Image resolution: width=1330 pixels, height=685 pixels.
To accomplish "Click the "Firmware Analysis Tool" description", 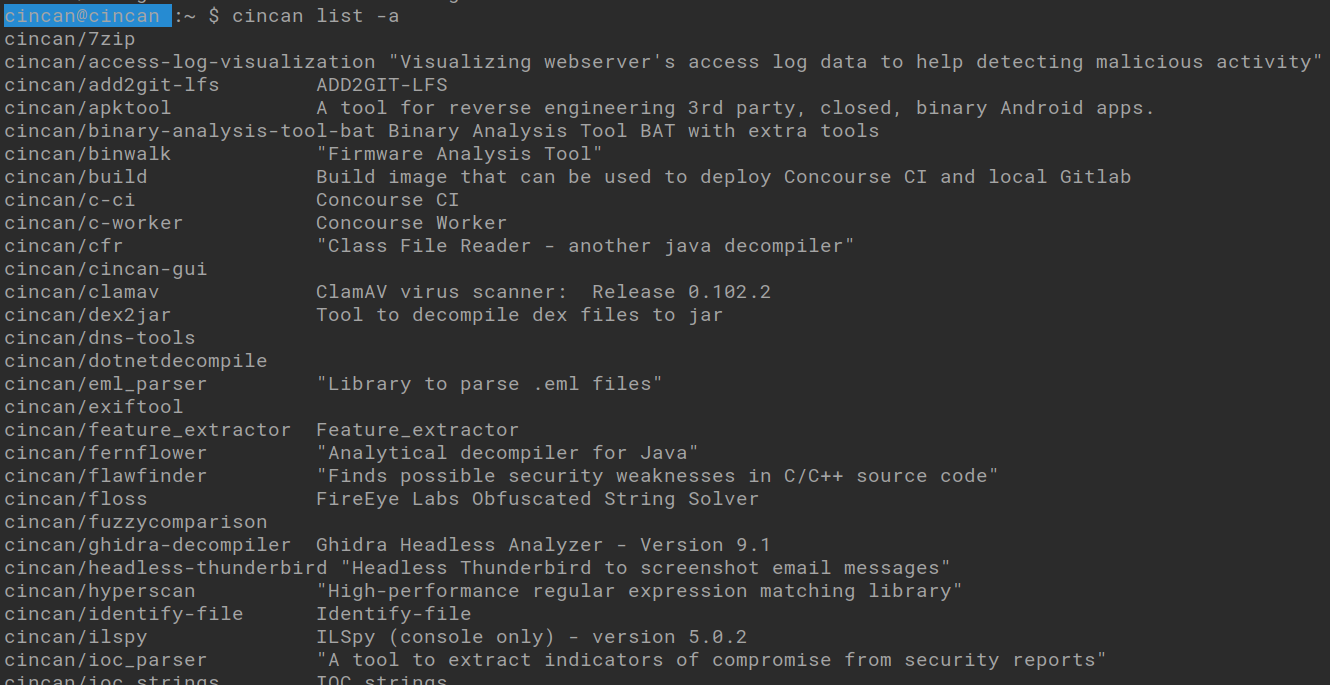I will pos(460,154).
